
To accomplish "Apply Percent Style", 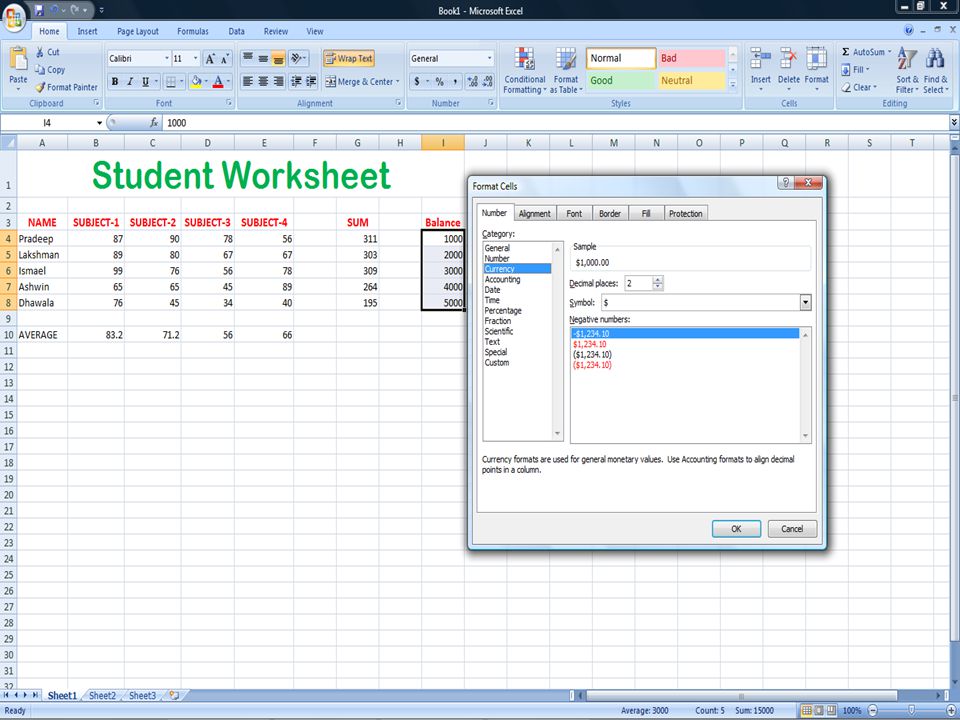I will click(x=440, y=81).
